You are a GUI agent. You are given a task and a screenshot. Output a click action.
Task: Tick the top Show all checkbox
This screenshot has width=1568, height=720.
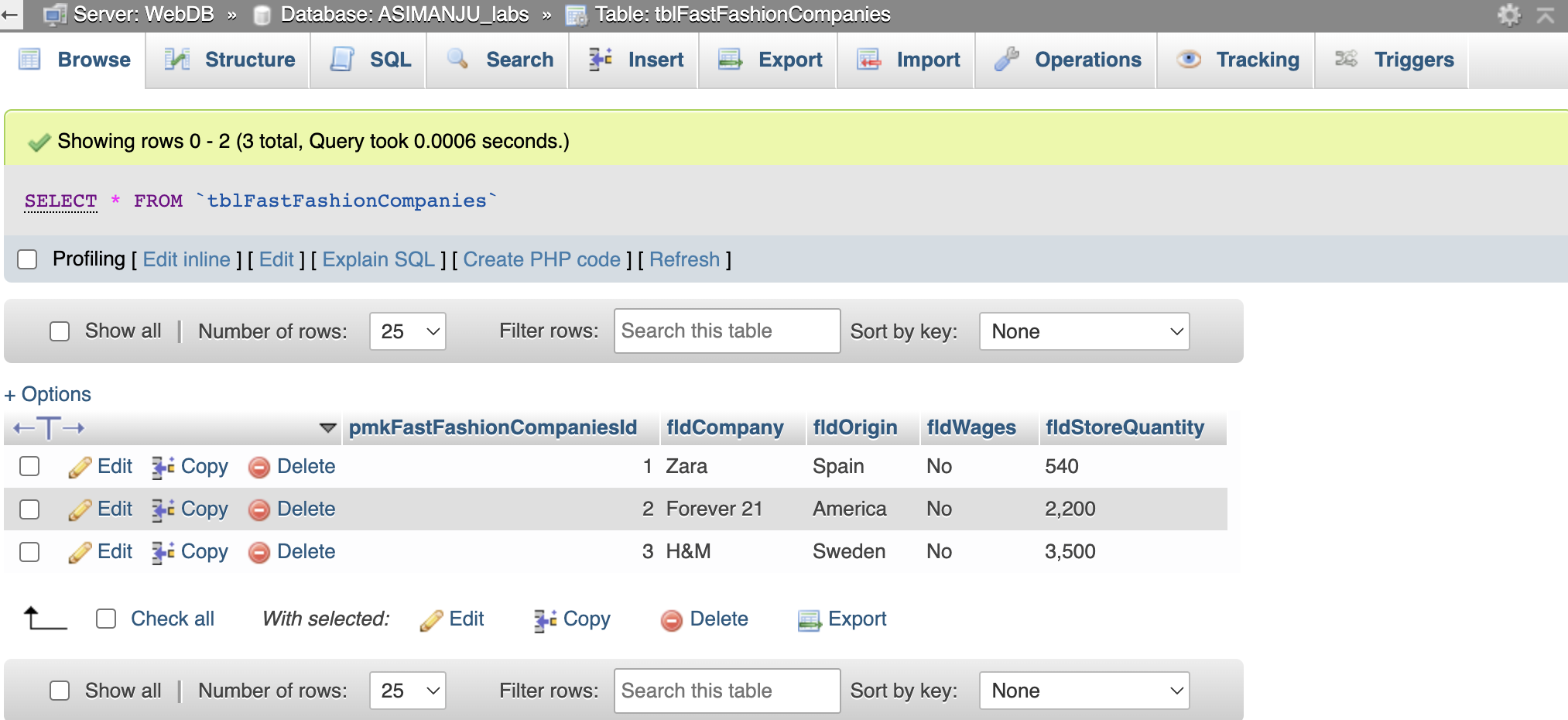pos(60,331)
